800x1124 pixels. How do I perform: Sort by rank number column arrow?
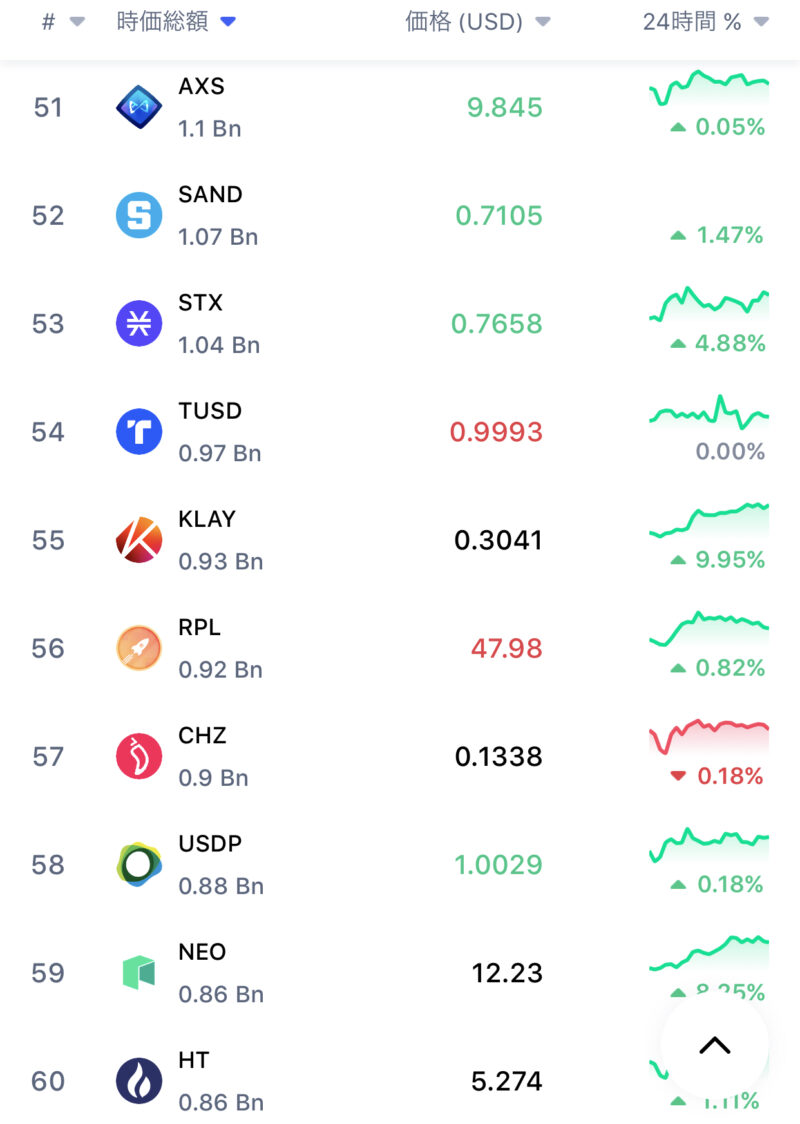click(x=77, y=23)
